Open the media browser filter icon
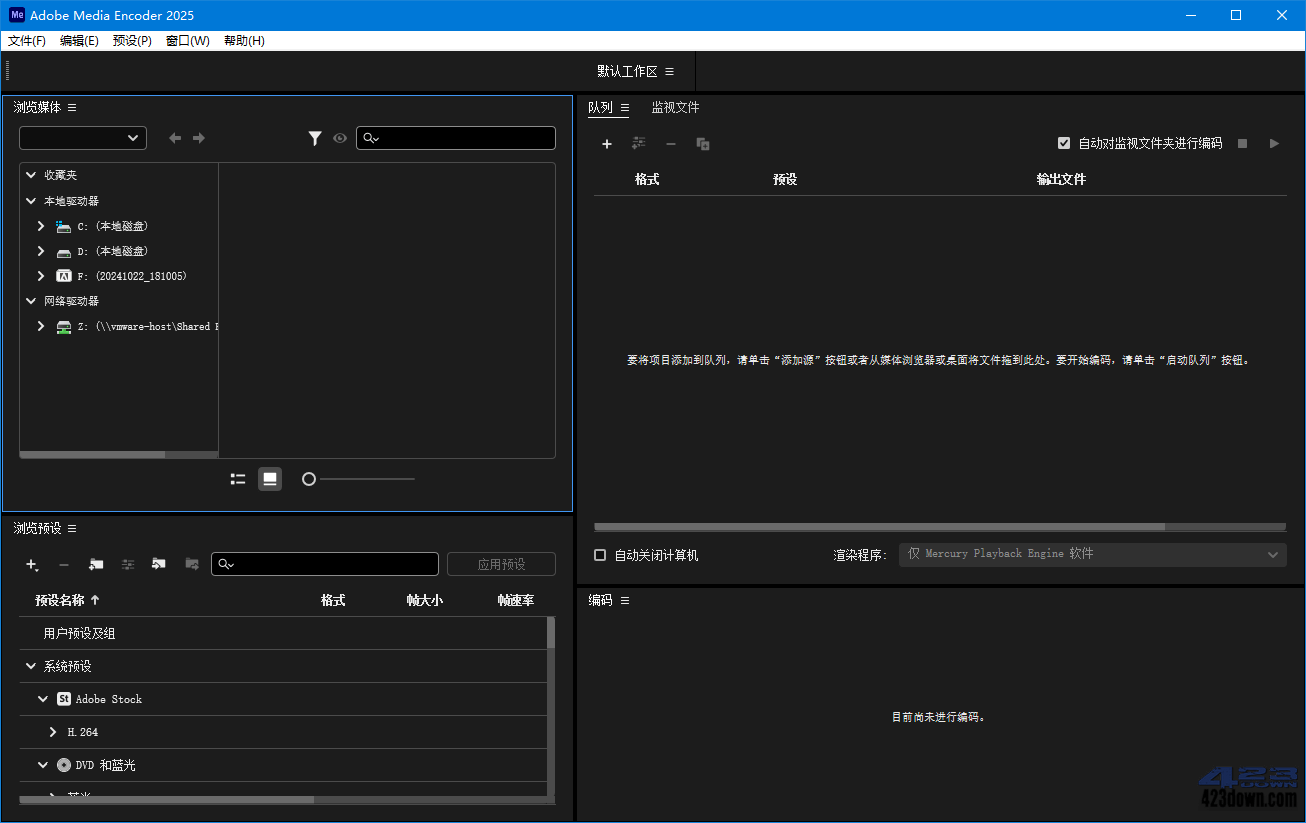This screenshot has height=823, width=1306. point(315,138)
